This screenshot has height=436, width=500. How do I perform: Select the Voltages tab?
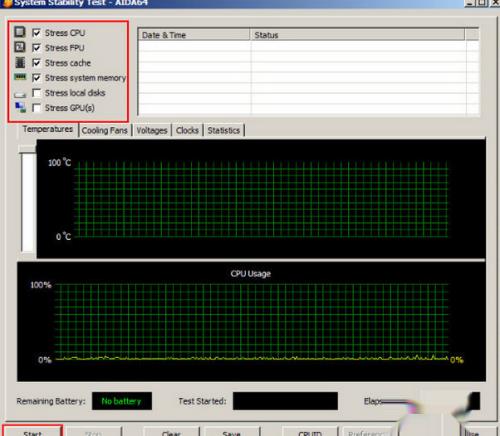pos(152,130)
